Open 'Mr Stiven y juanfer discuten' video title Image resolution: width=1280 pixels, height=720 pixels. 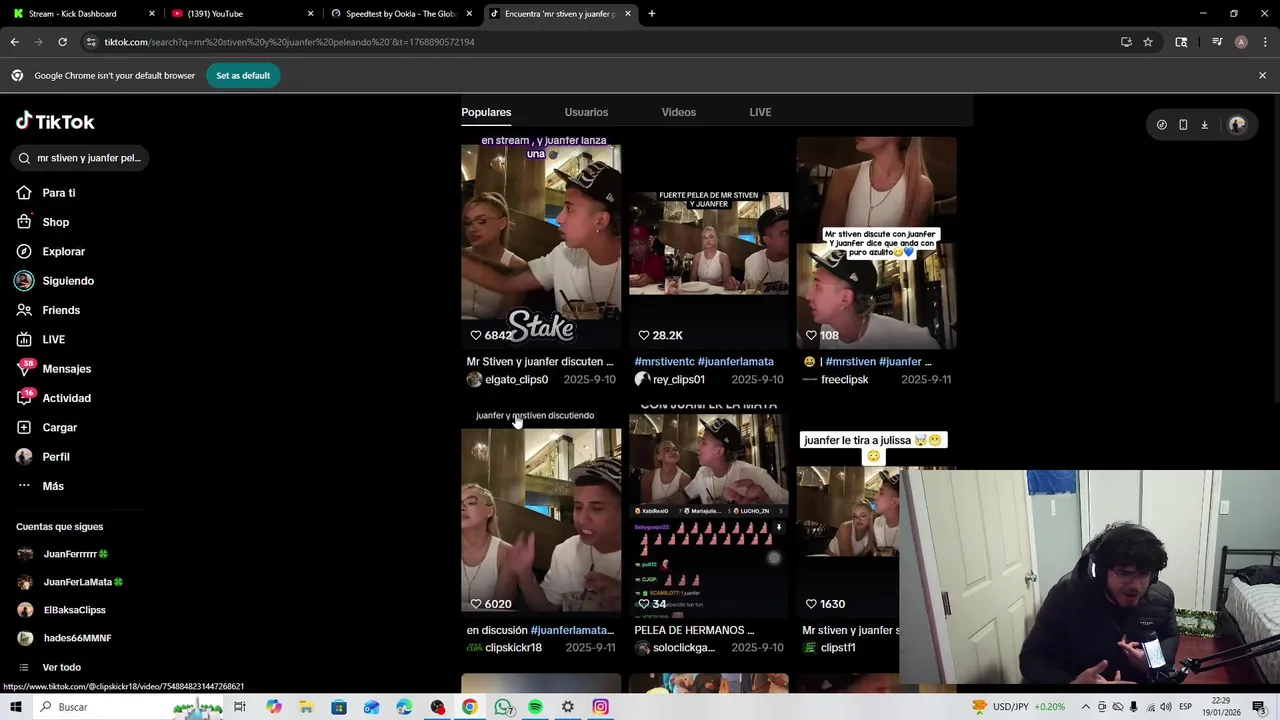[540, 362]
